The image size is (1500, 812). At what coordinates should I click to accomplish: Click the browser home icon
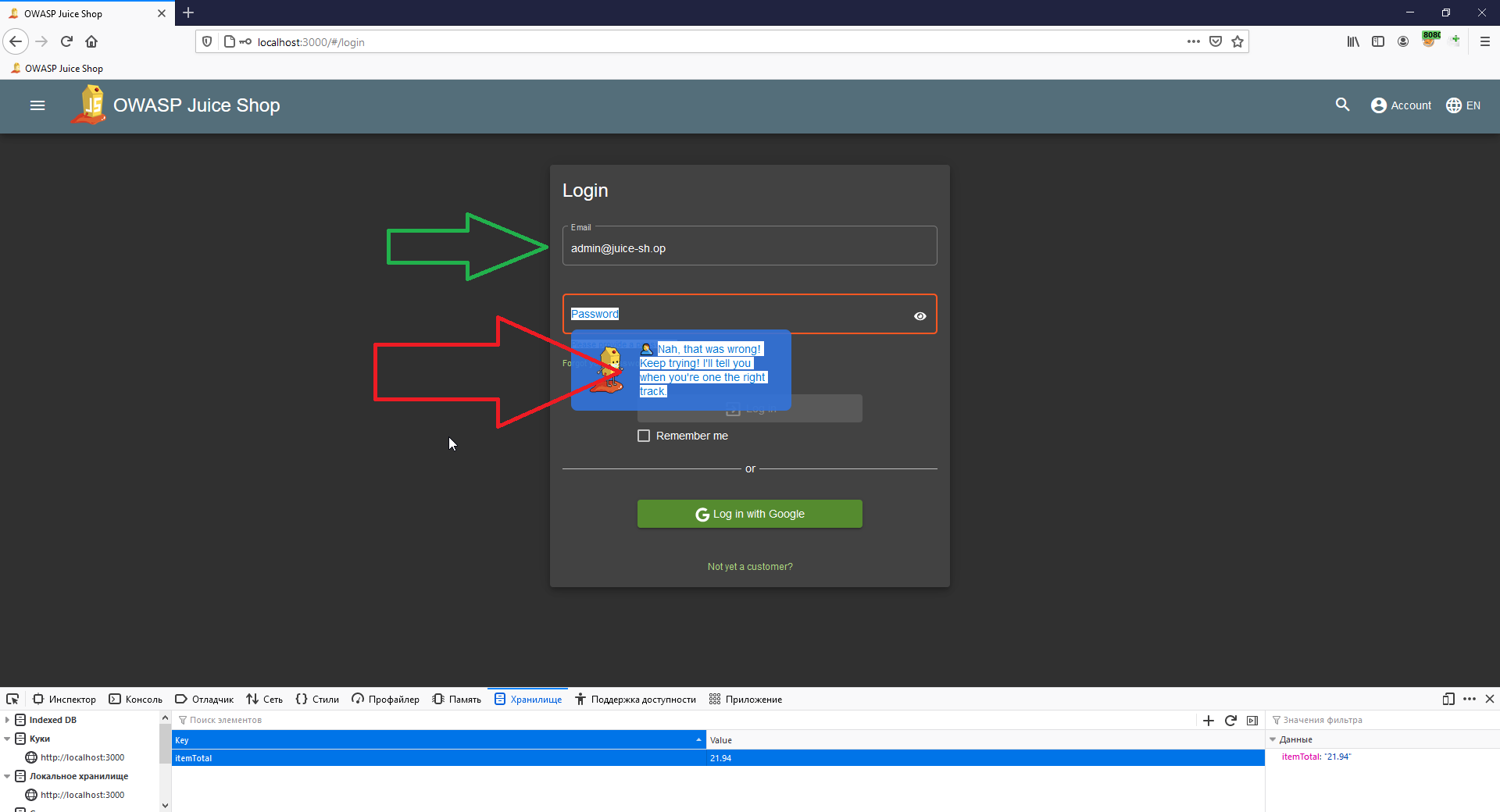coord(91,41)
